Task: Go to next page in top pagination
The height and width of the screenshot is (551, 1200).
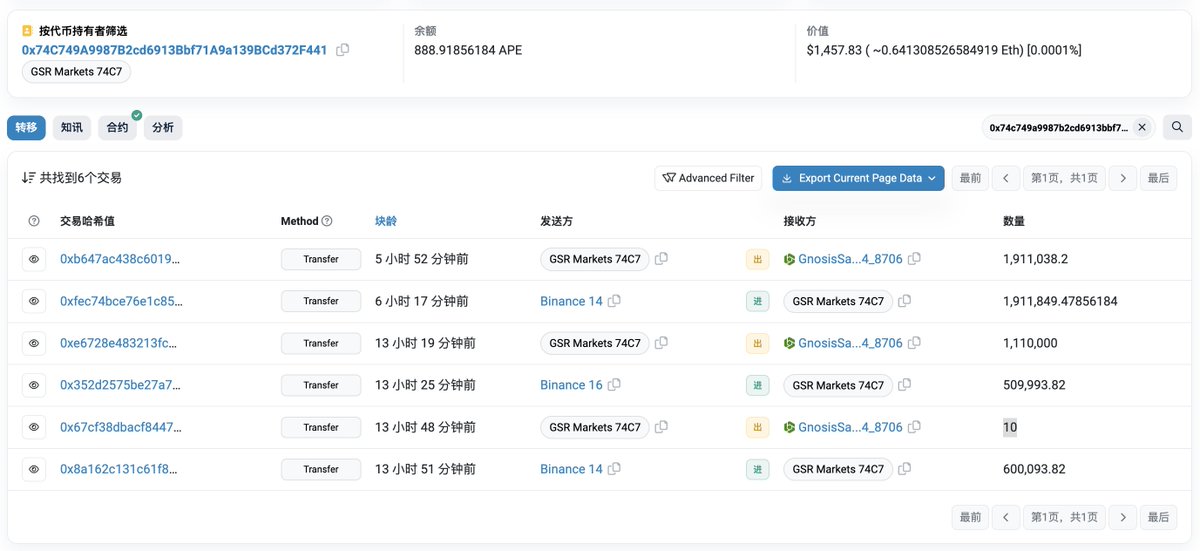Action: (x=1123, y=178)
